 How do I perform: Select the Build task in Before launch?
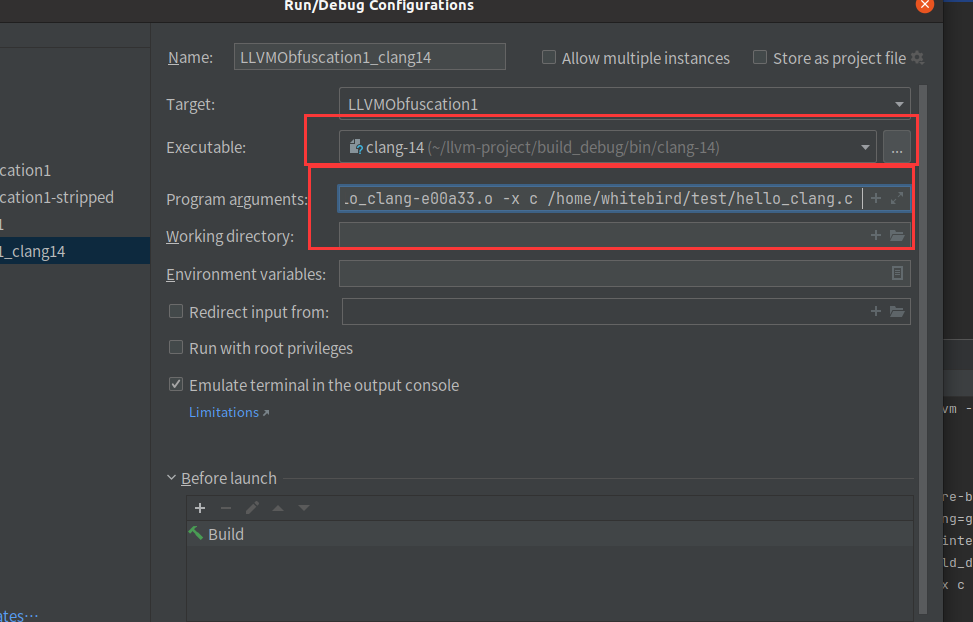coord(549,534)
